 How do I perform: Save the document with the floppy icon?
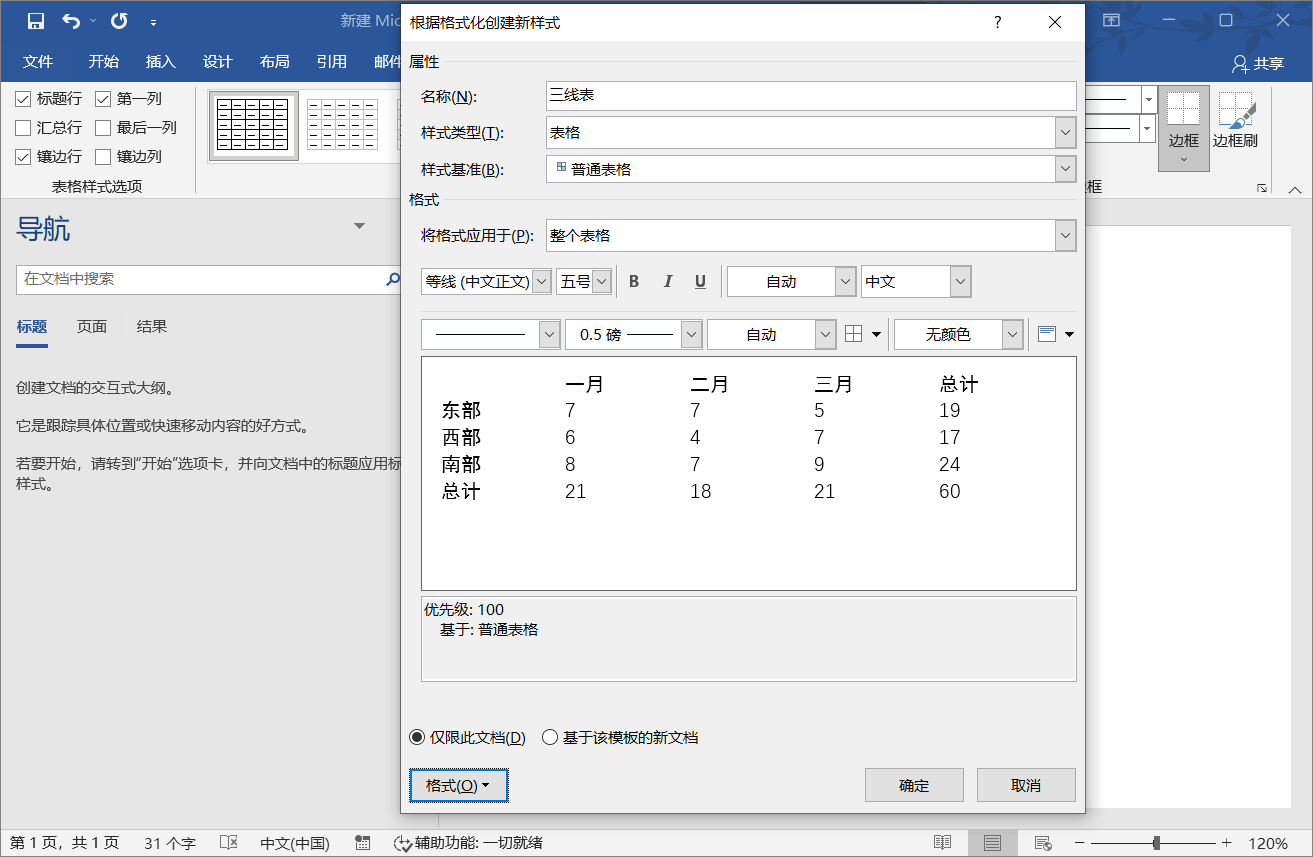[x=35, y=20]
